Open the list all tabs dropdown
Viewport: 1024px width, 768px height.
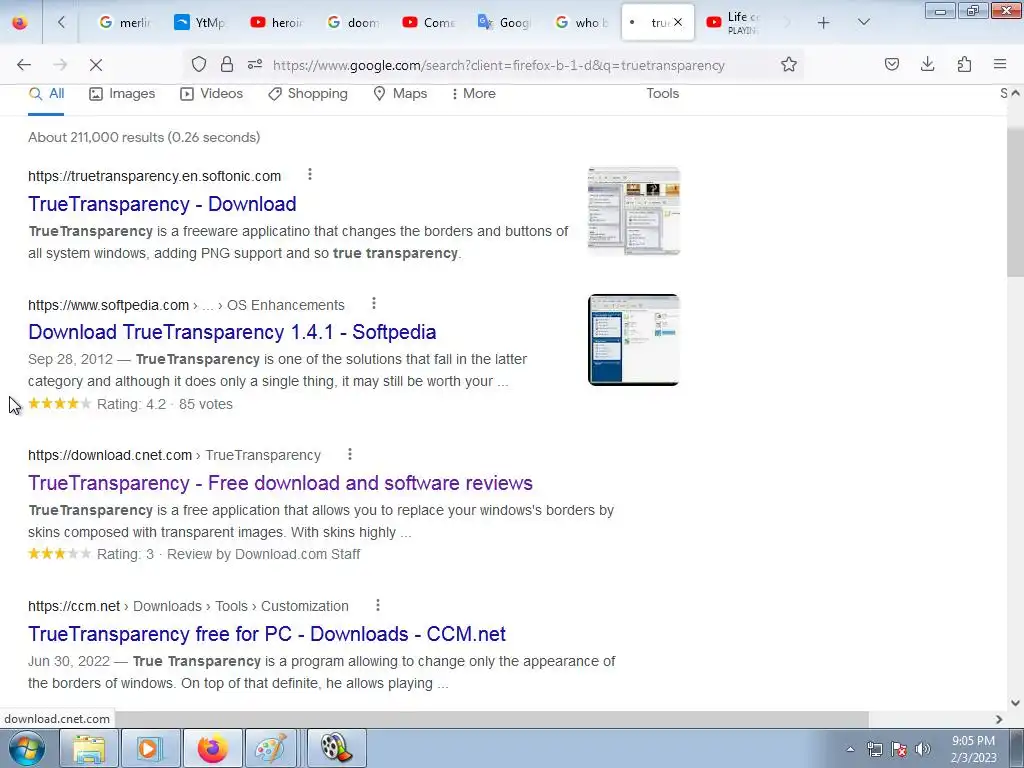coord(863,22)
